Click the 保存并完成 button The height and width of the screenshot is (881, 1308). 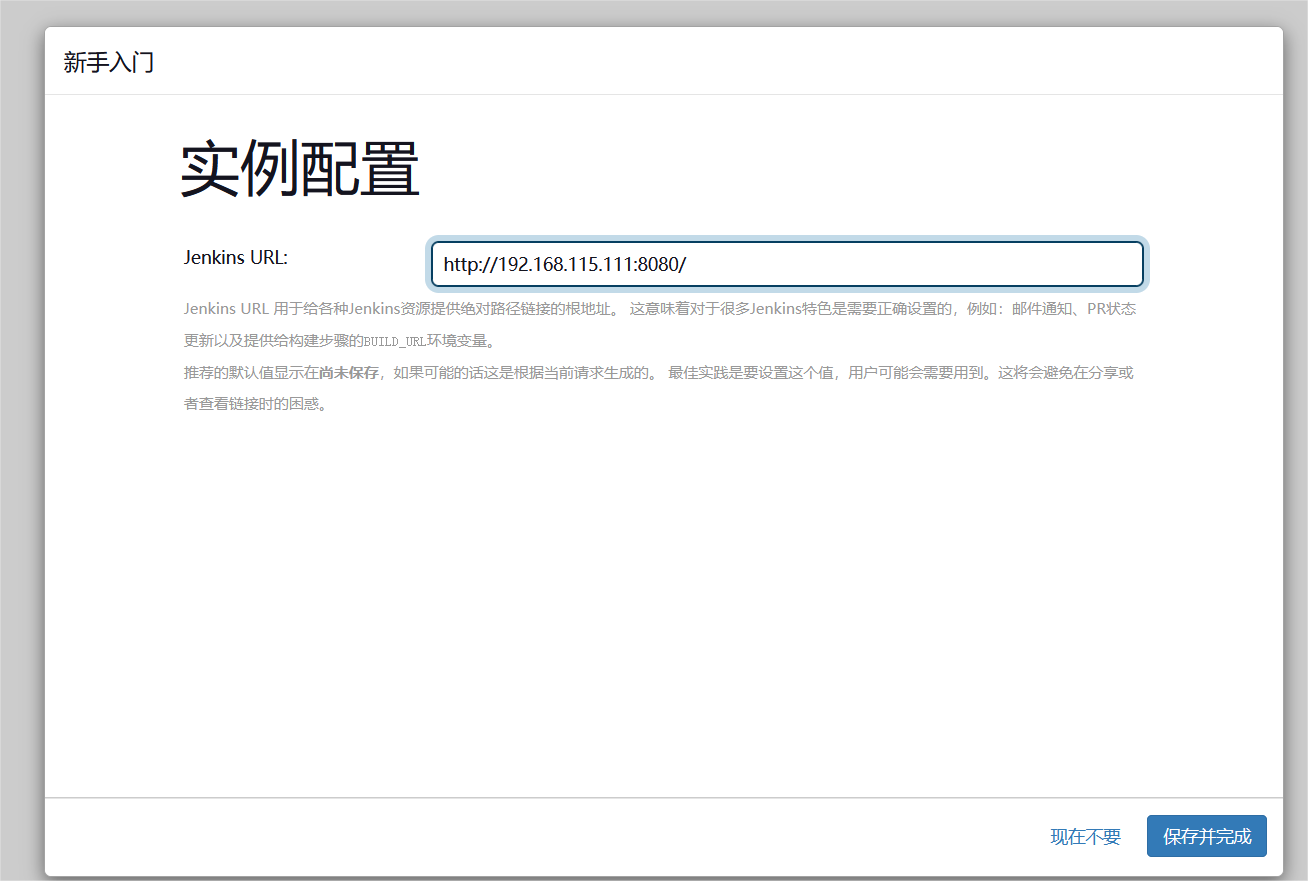[1207, 836]
